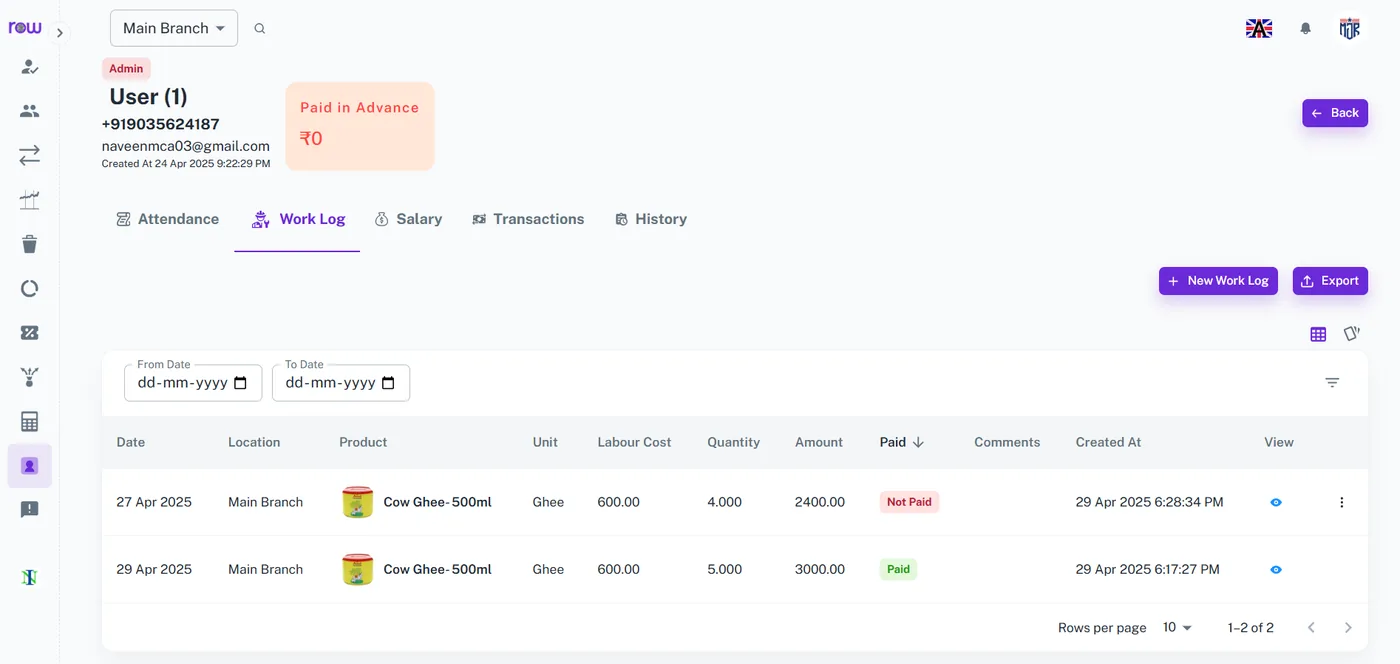Open the trash bin sidebar icon
1400x664 pixels.
point(30,244)
